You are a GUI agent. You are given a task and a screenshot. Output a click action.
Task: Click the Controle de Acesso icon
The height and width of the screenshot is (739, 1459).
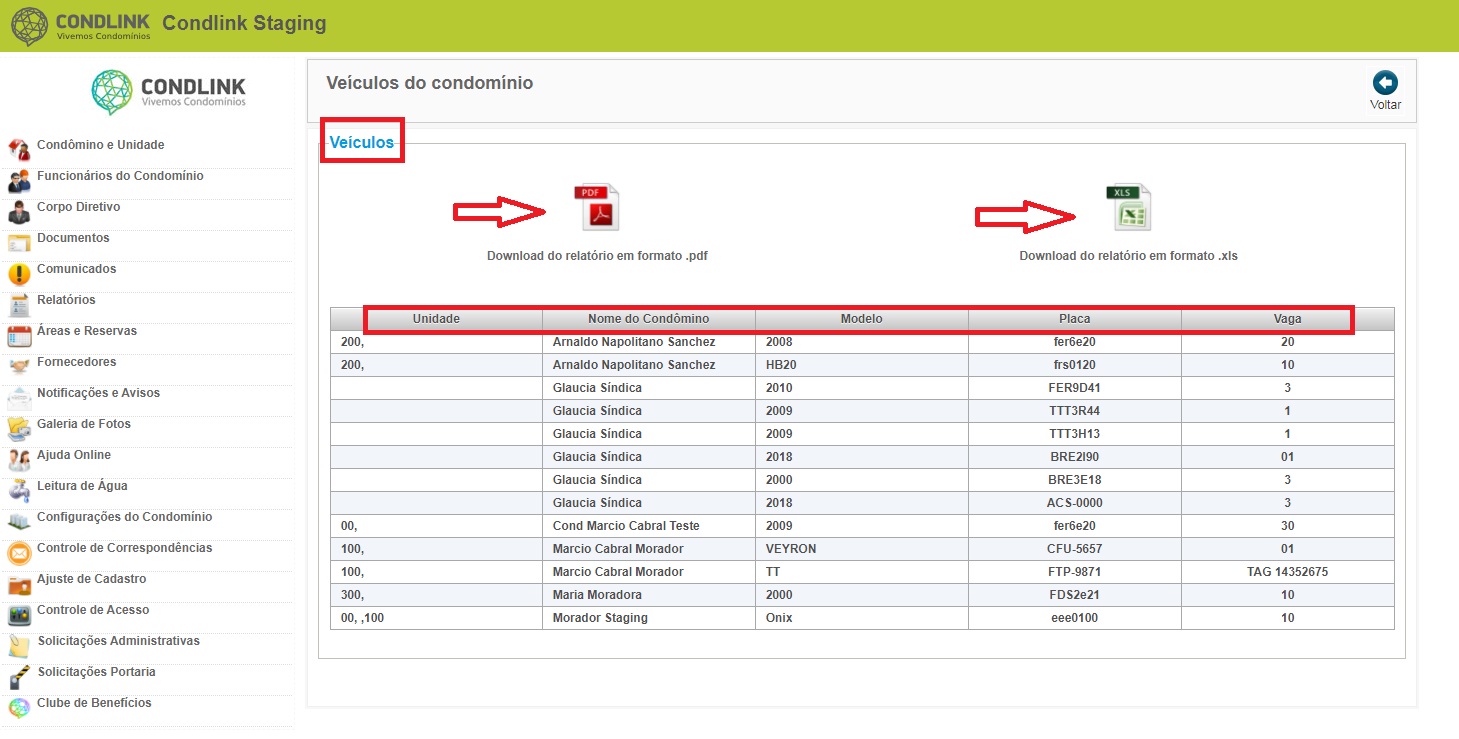[19, 615]
